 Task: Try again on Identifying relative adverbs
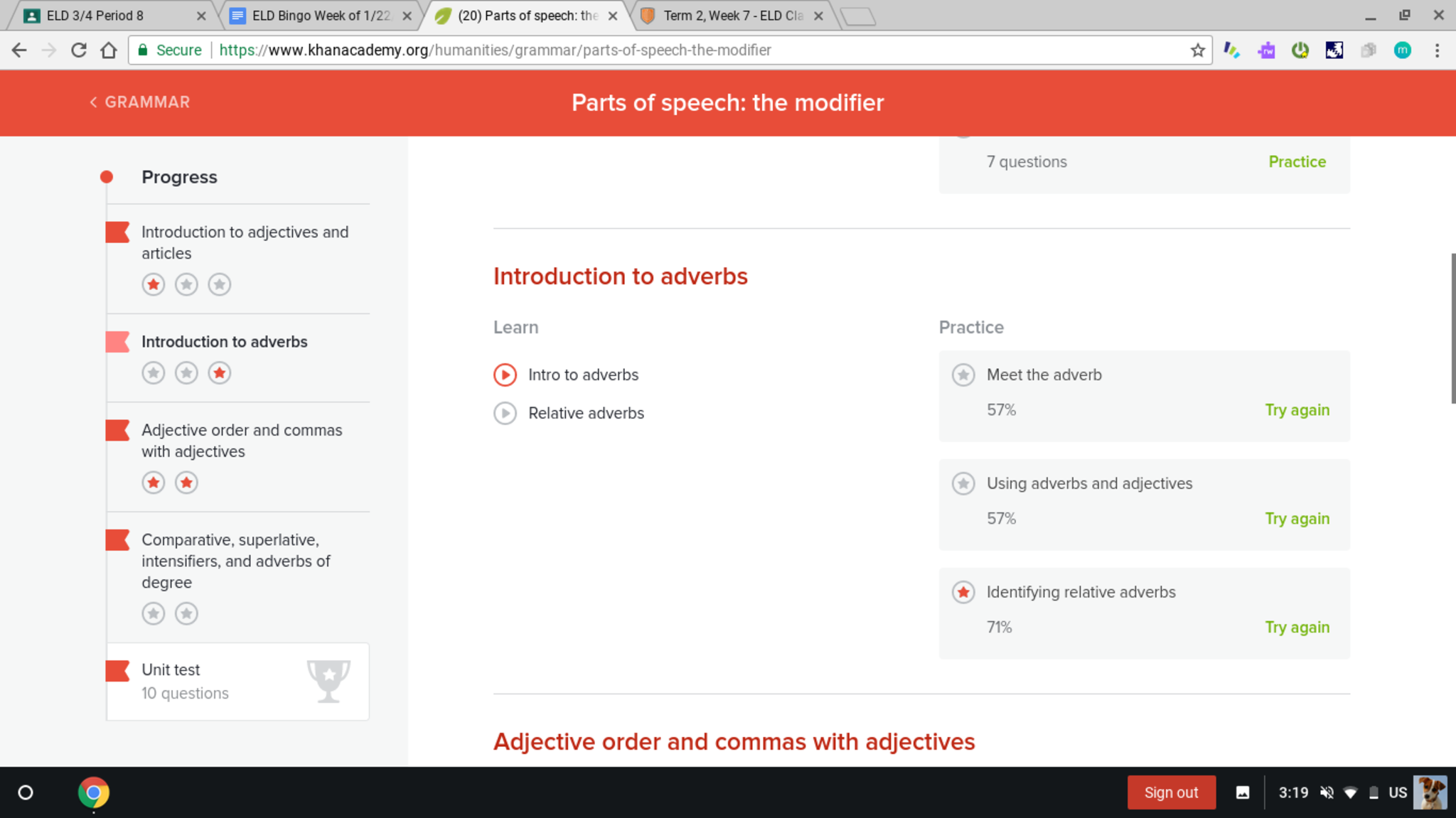1297,628
